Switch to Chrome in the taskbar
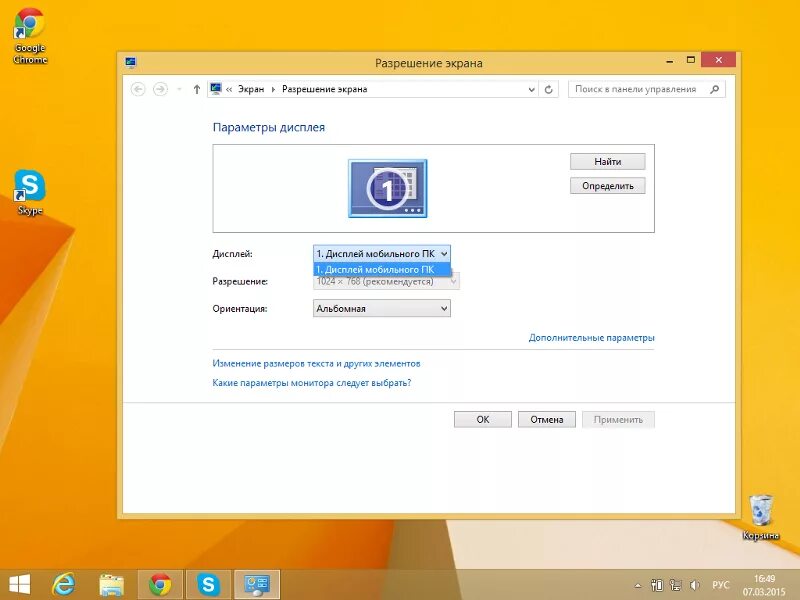Image resolution: width=800 pixels, height=600 pixels. 160,585
